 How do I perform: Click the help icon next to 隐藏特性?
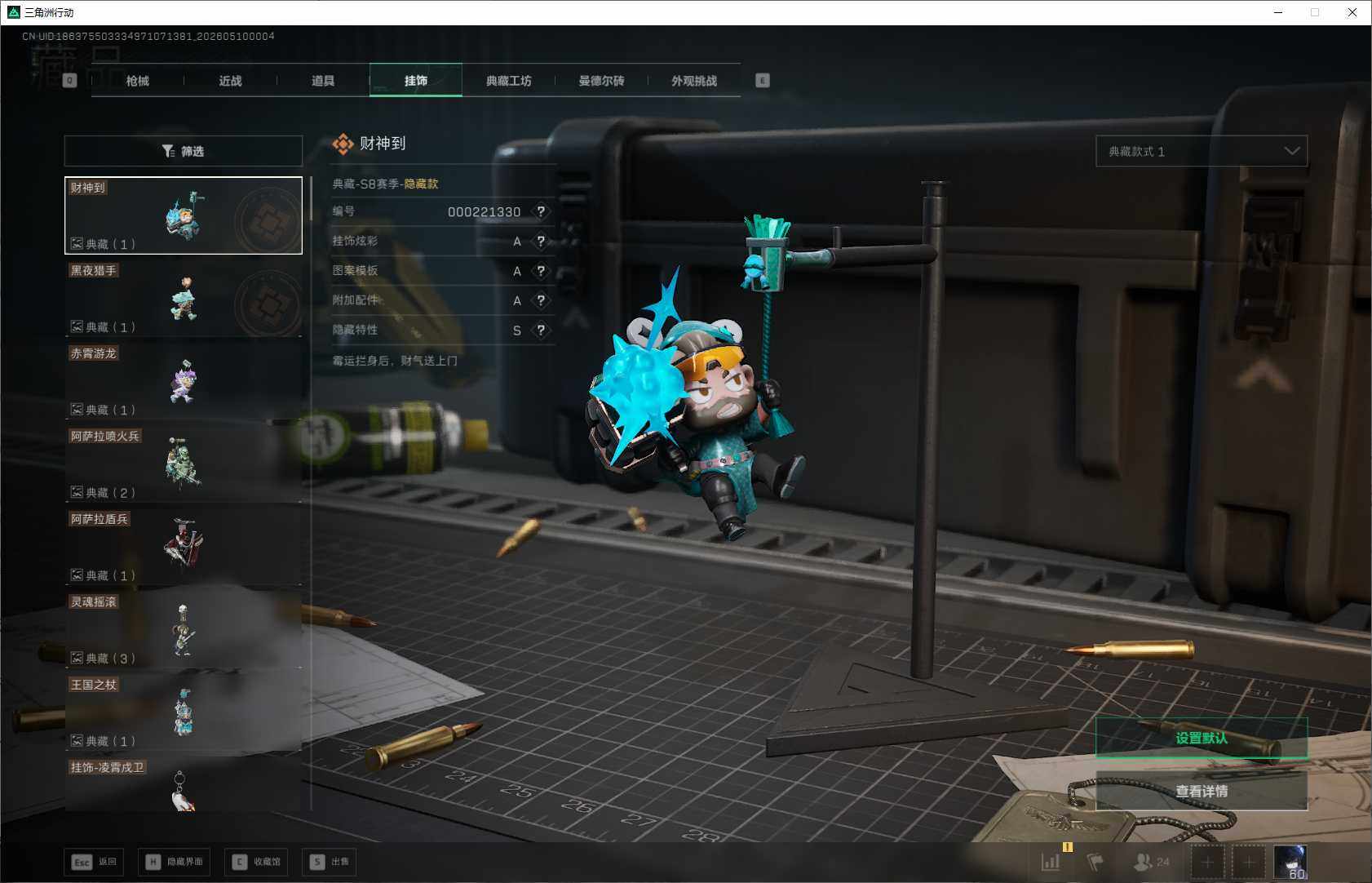[541, 331]
